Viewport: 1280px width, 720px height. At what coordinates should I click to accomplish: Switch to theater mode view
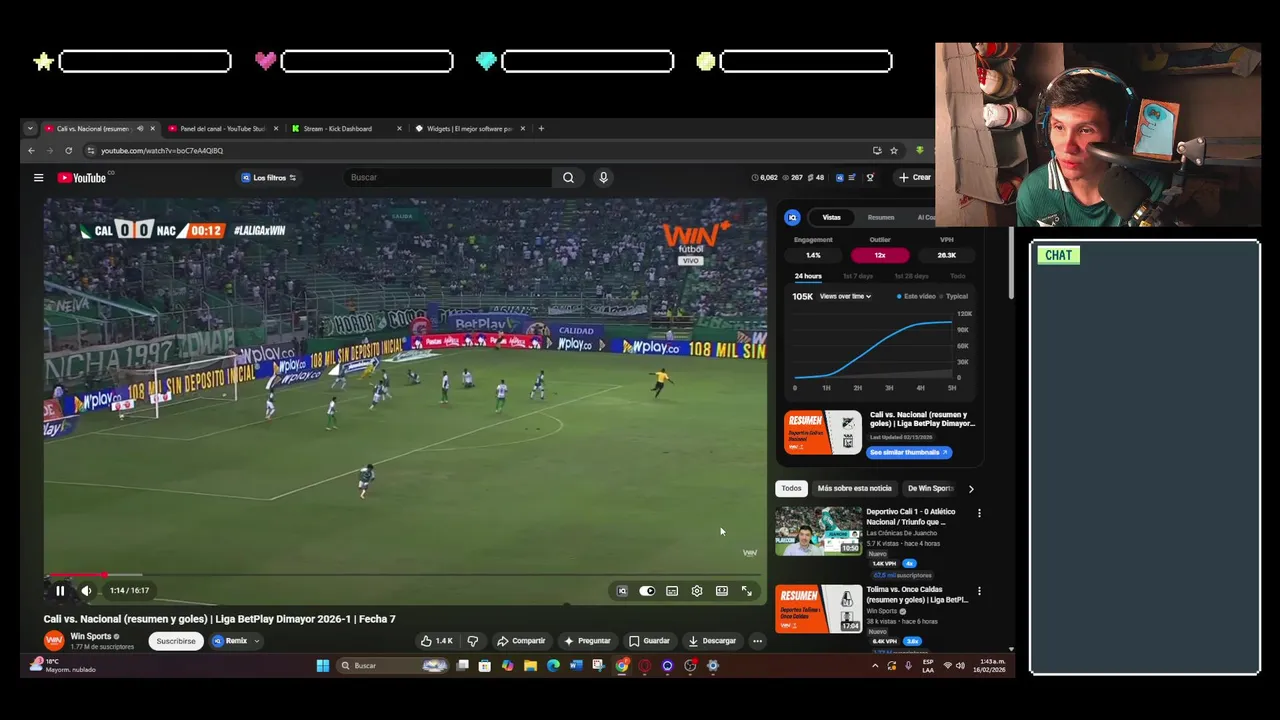tap(722, 591)
